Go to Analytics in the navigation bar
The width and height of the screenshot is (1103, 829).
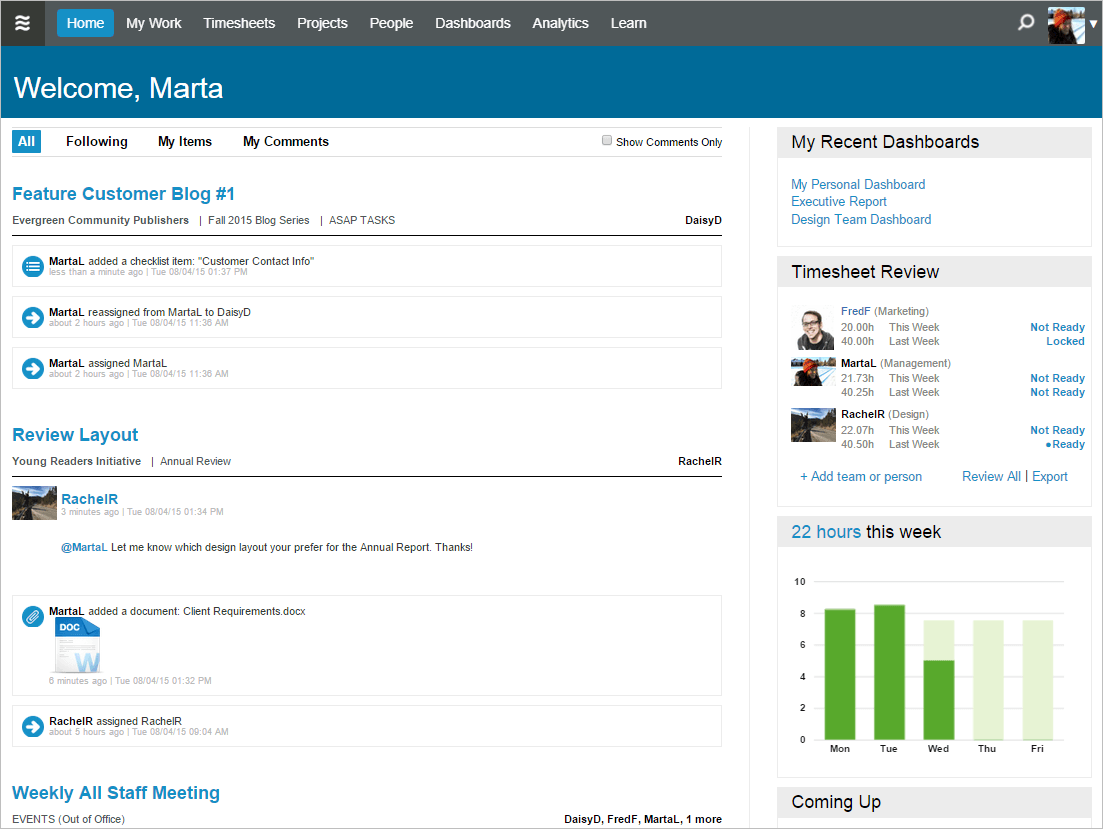pos(560,23)
